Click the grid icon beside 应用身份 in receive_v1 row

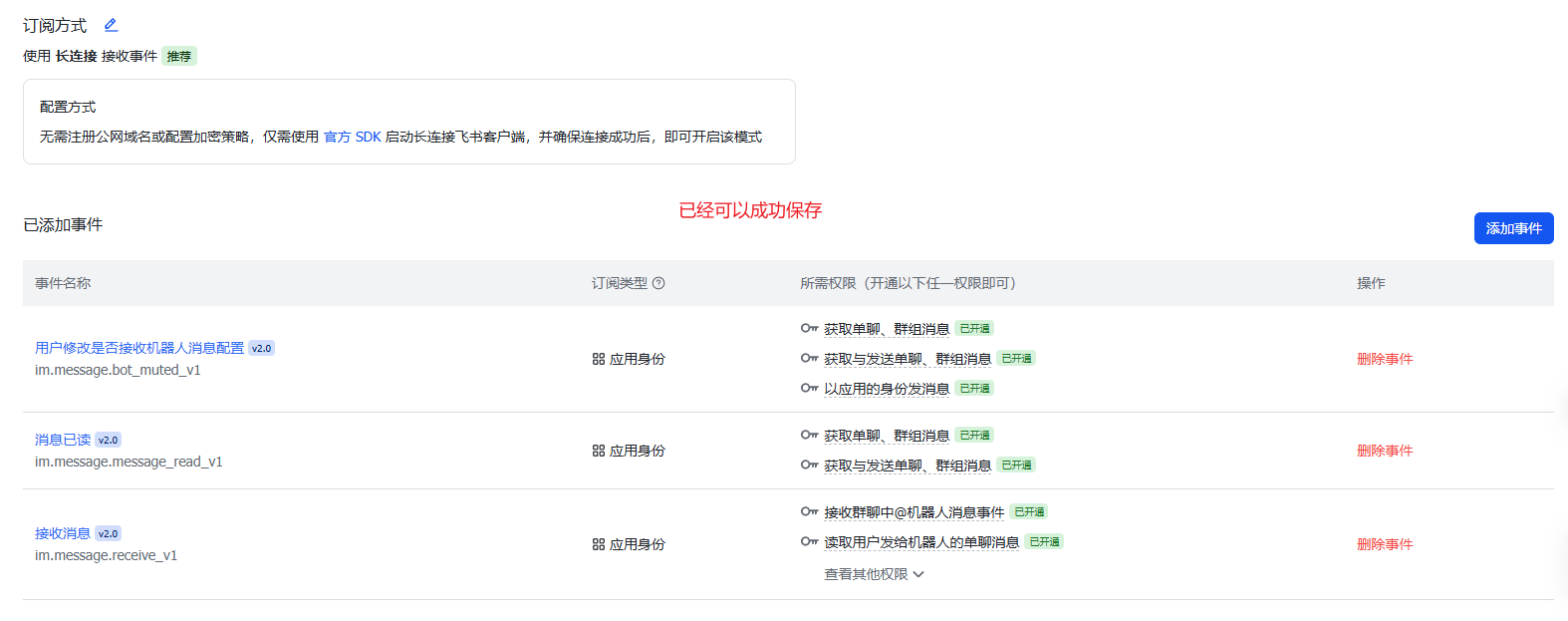[x=599, y=544]
